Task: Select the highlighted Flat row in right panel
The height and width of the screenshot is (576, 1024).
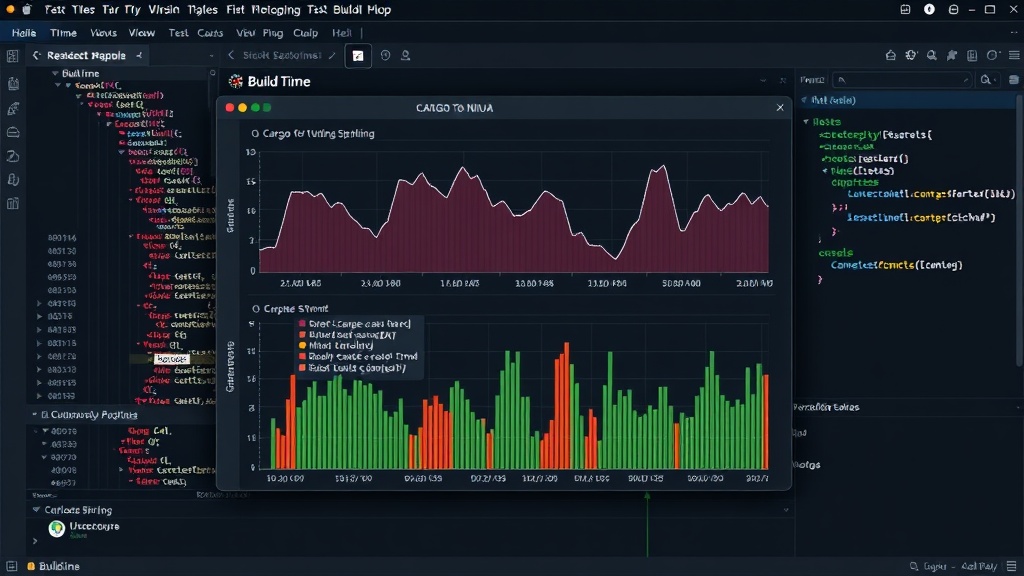Action: [x=908, y=101]
